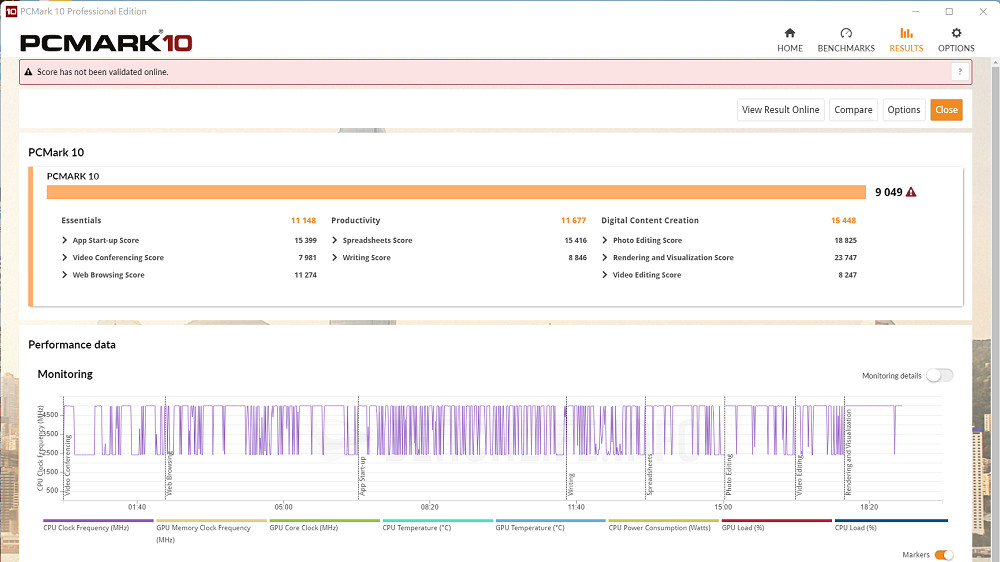Image resolution: width=1000 pixels, height=562 pixels.
Task: Toggle CPU Clock Frequency purple legend swatch
Action: (x=98, y=521)
